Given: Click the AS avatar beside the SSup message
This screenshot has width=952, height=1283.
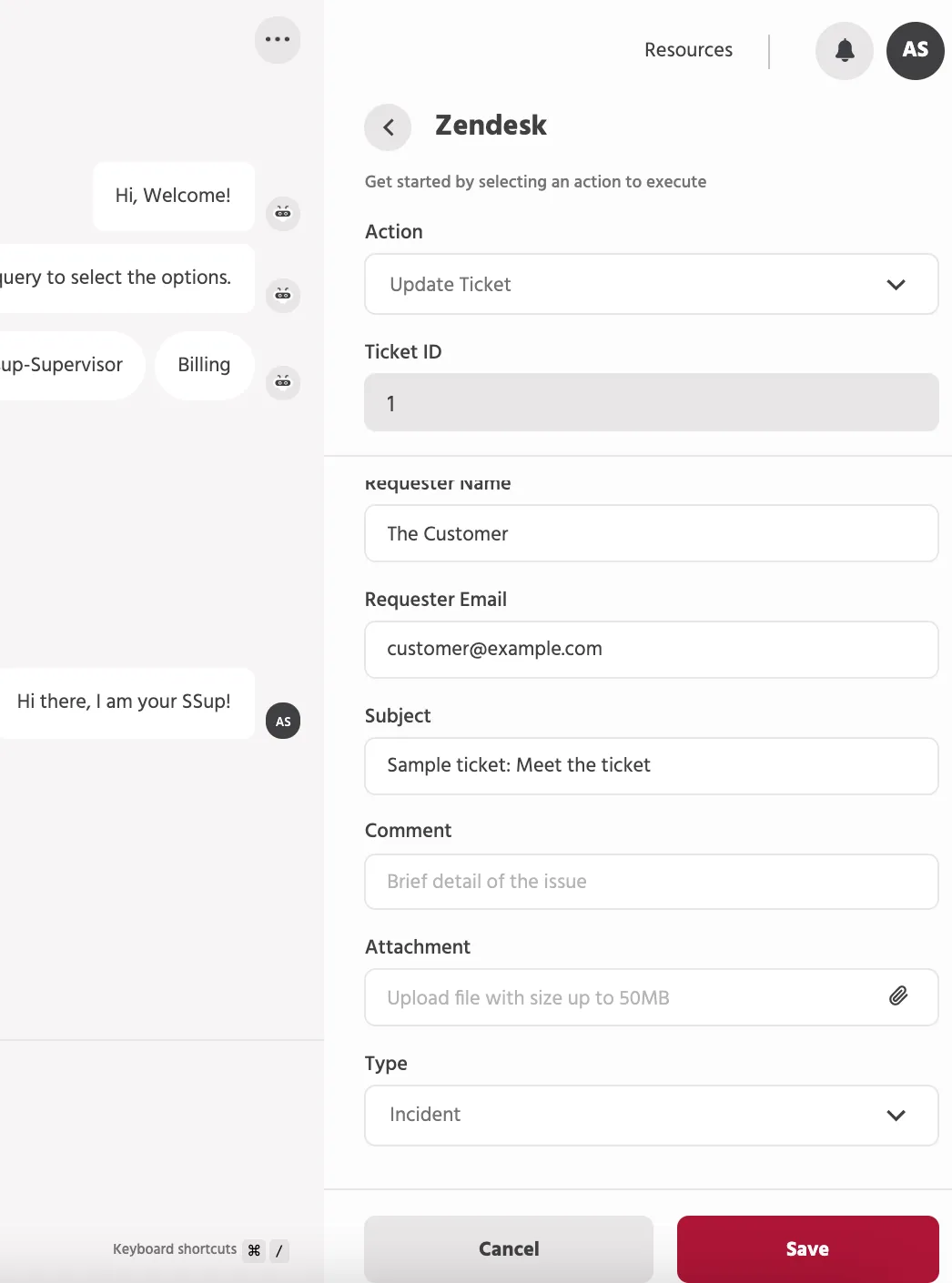Looking at the screenshot, I should pos(283,721).
